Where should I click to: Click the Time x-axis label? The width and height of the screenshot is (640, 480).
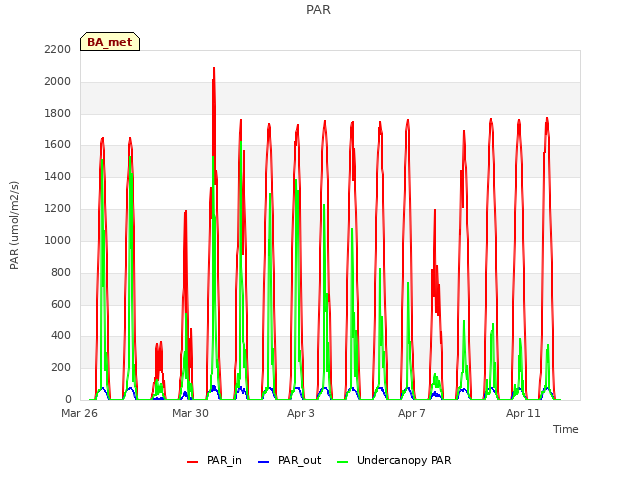tap(566, 429)
